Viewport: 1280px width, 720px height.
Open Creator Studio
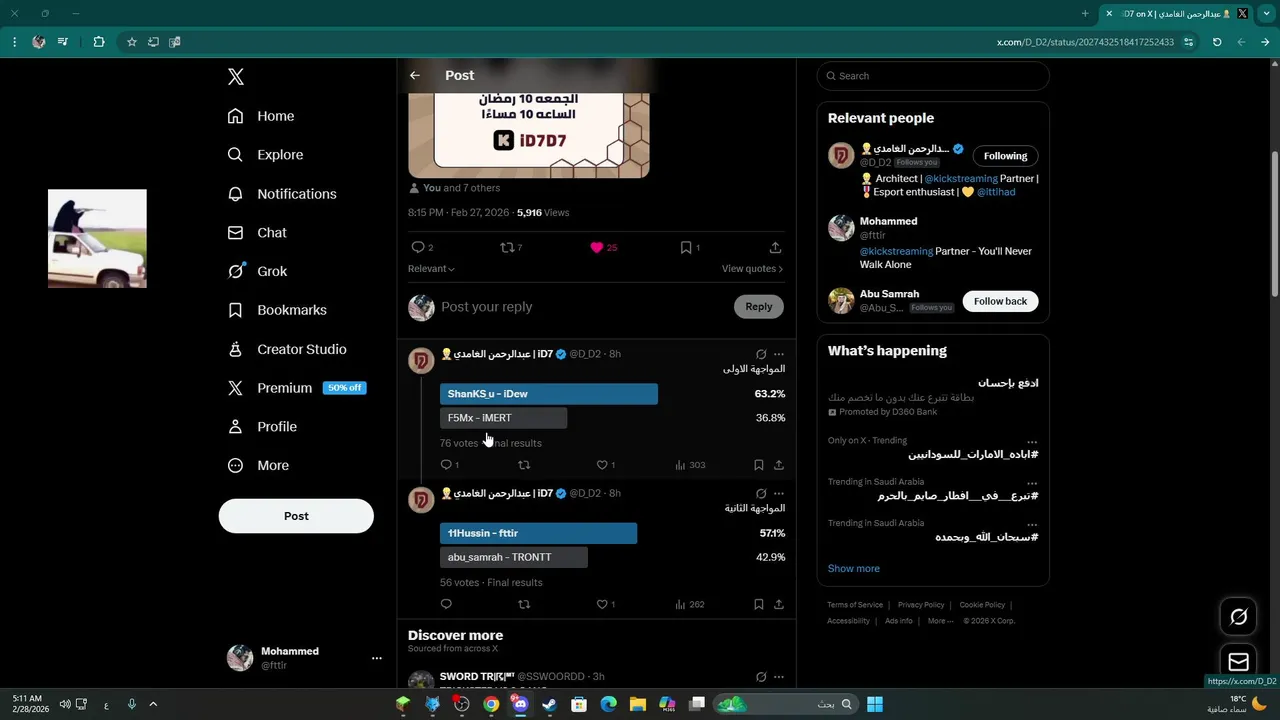[x=287, y=349]
